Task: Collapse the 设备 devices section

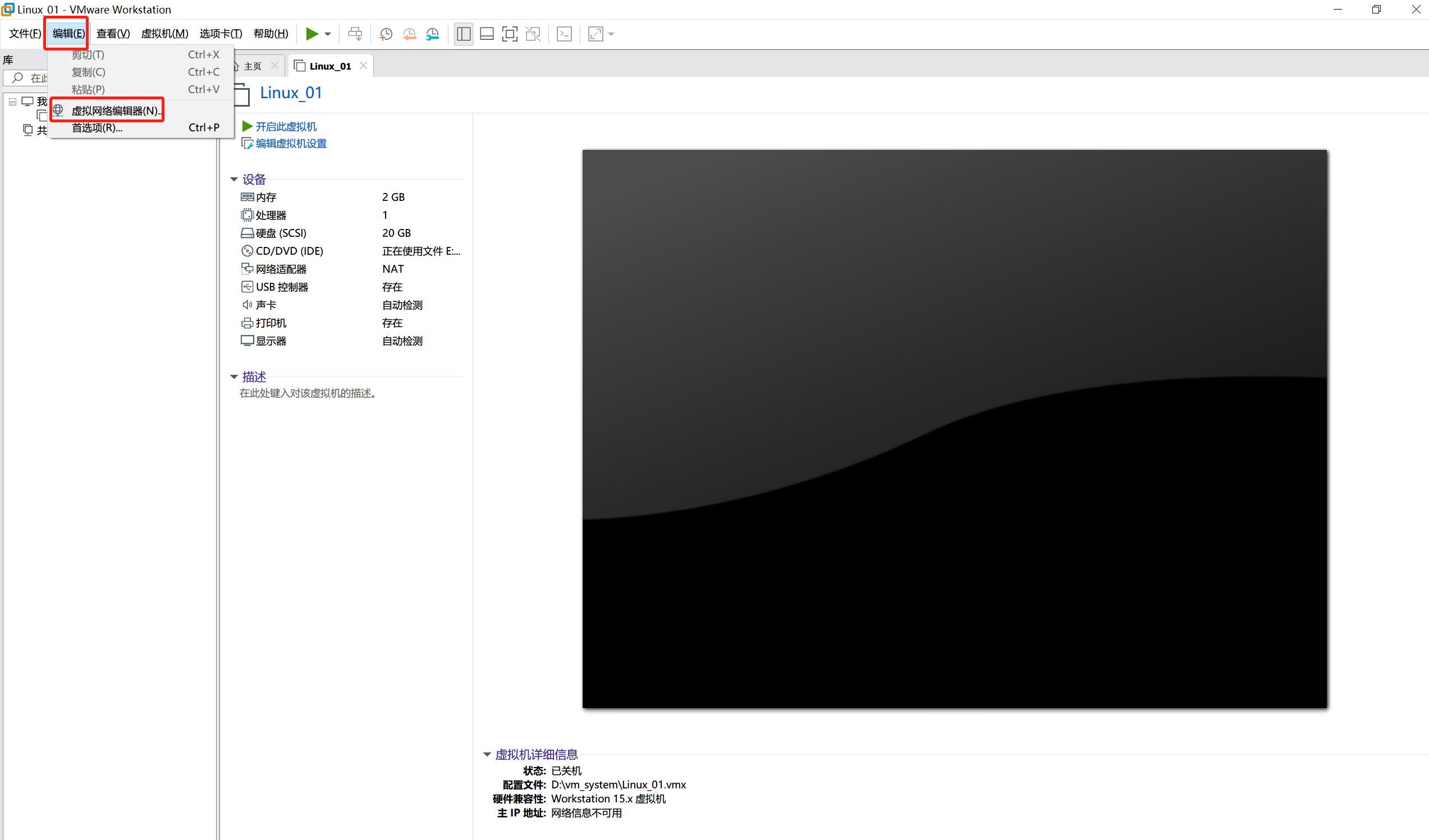Action: [x=233, y=179]
